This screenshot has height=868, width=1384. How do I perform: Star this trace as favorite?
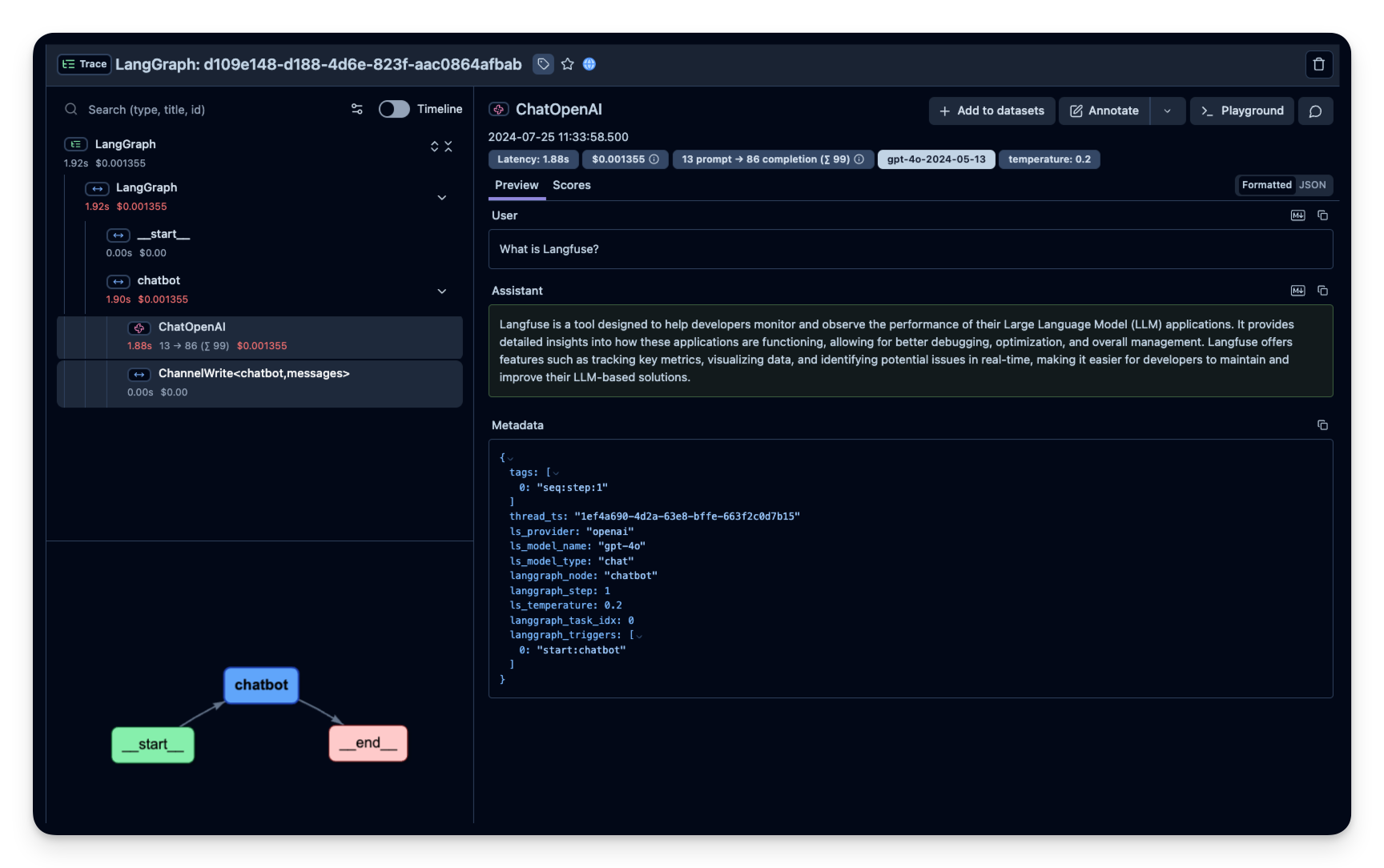[x=568, y=64]
